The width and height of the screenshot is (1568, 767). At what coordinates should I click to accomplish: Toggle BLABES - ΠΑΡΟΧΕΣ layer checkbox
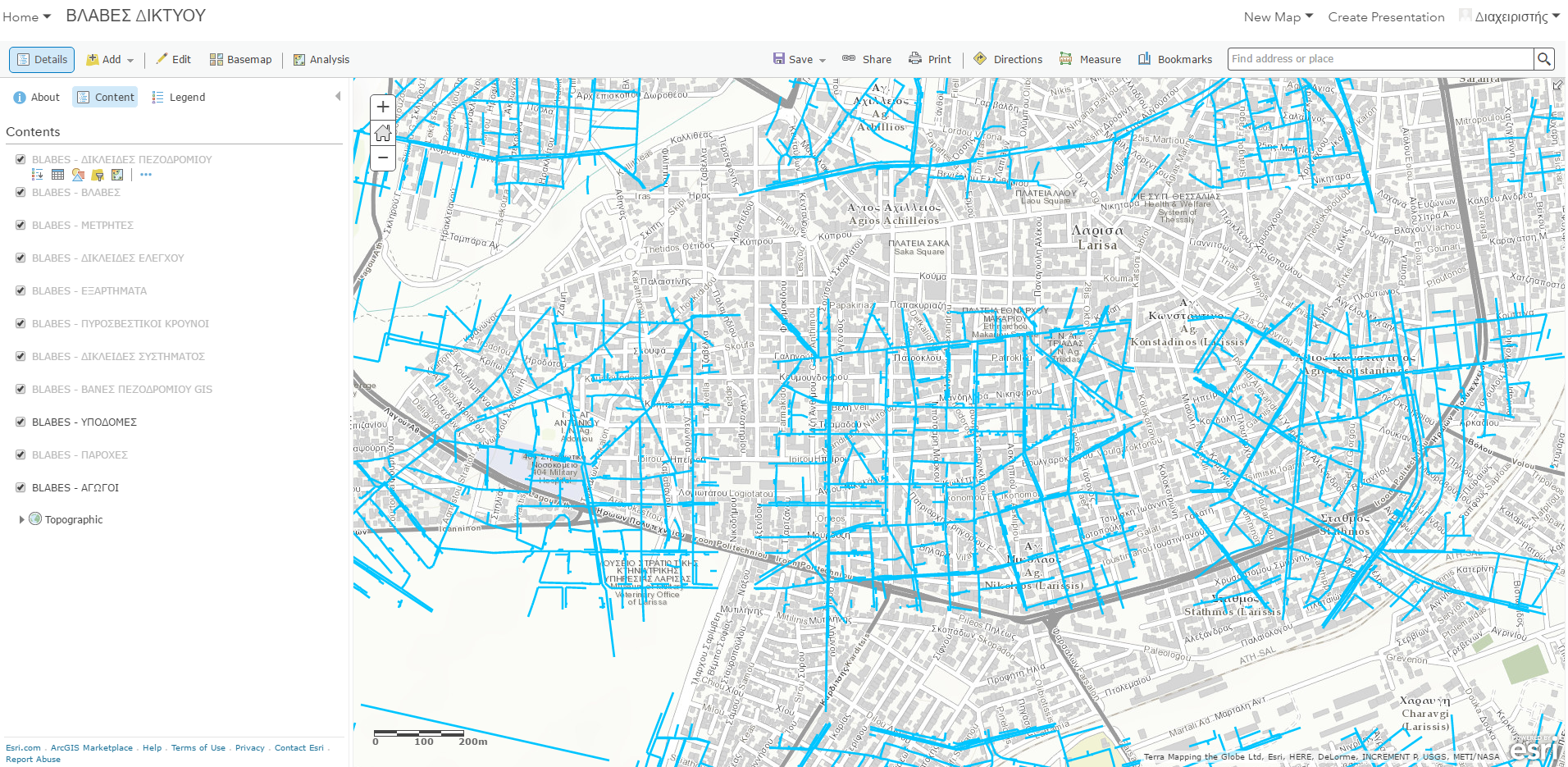pyautogui.click(x=21, y=454)
